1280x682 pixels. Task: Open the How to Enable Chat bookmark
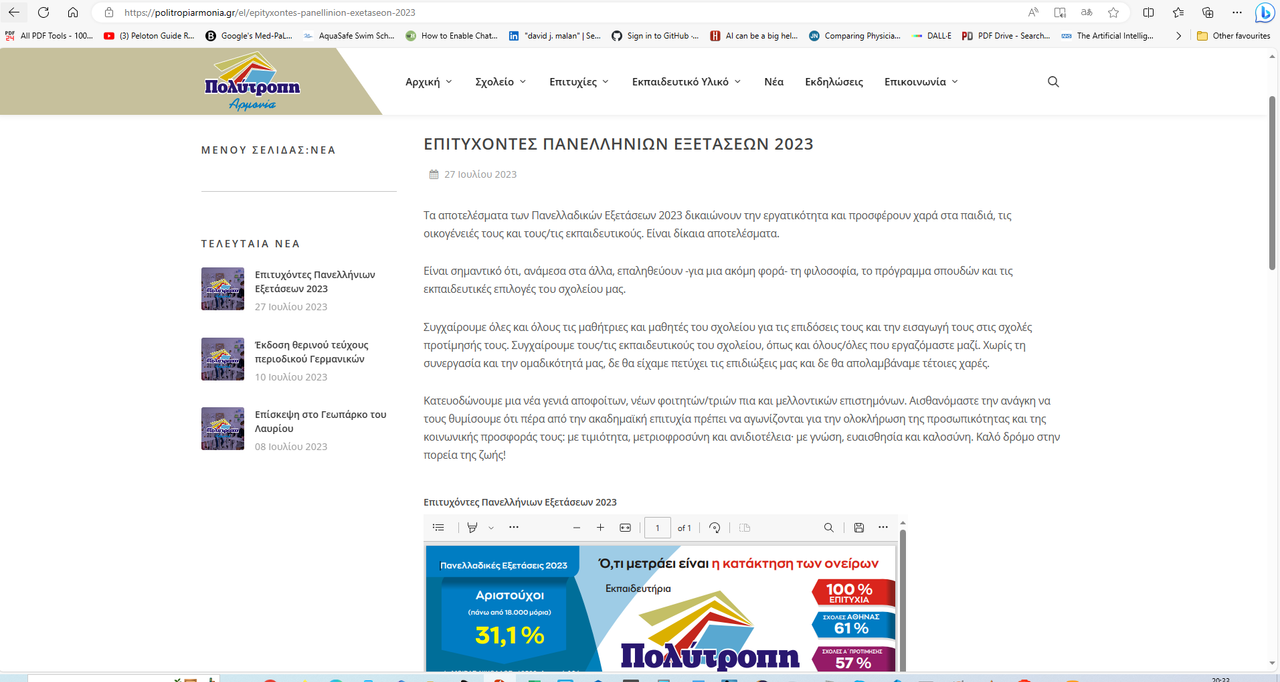coord(451,35)
